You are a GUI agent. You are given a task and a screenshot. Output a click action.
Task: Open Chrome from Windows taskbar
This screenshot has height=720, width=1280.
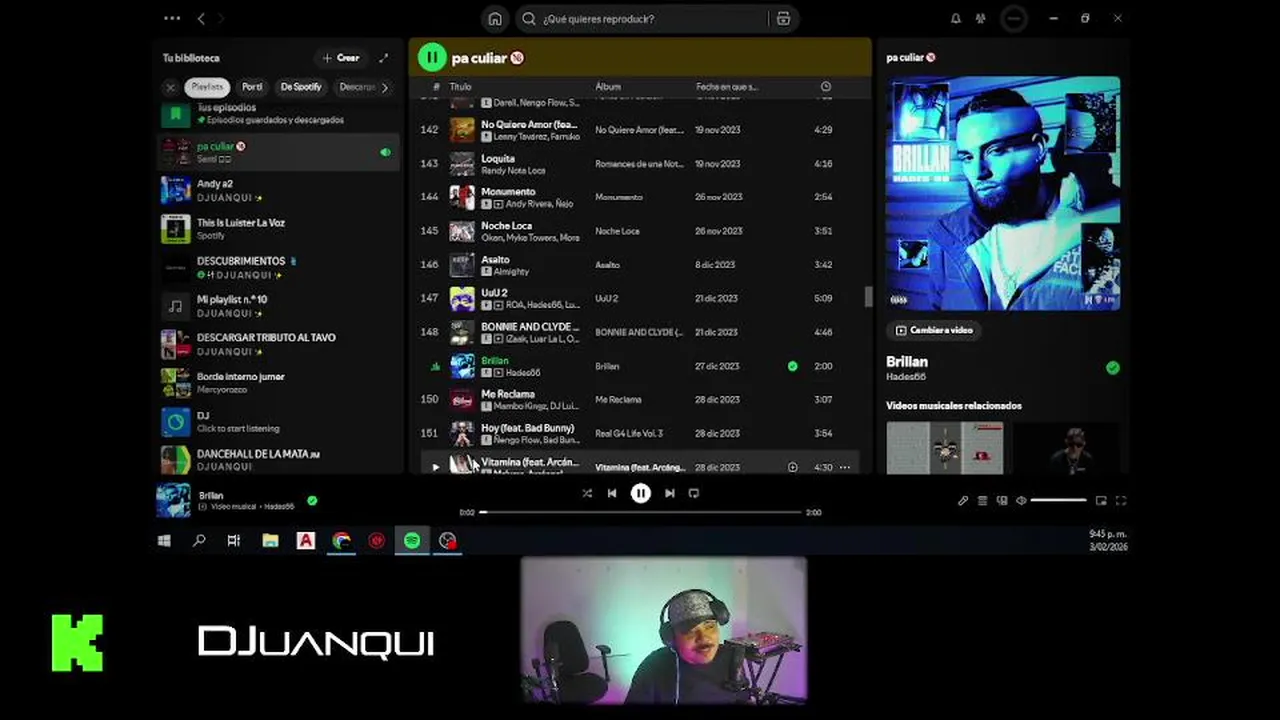tap(341, 540)
